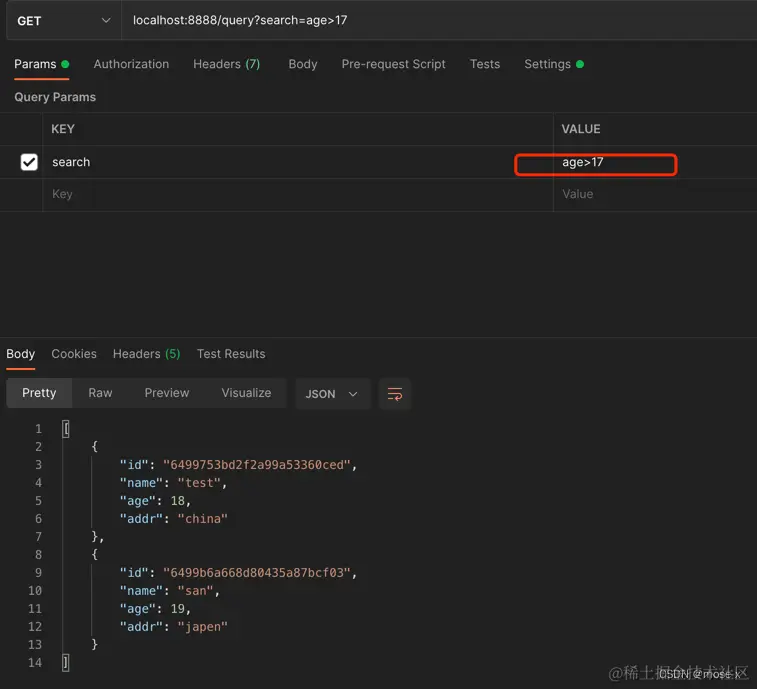This screenshot has height=689, width=757.
Task: Click the Query Params label
Action: [55, 98]
